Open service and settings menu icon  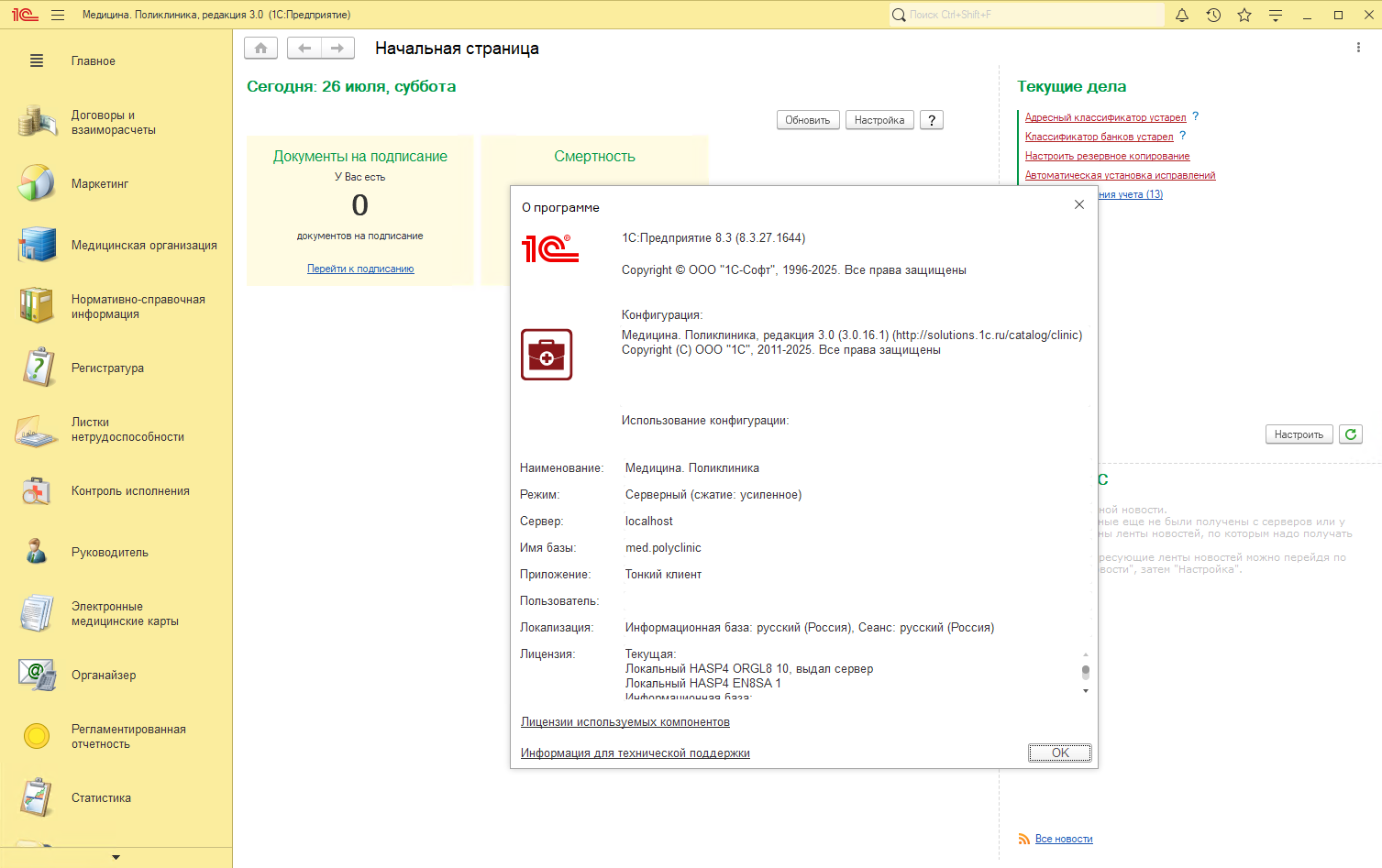coord(1276,15)
